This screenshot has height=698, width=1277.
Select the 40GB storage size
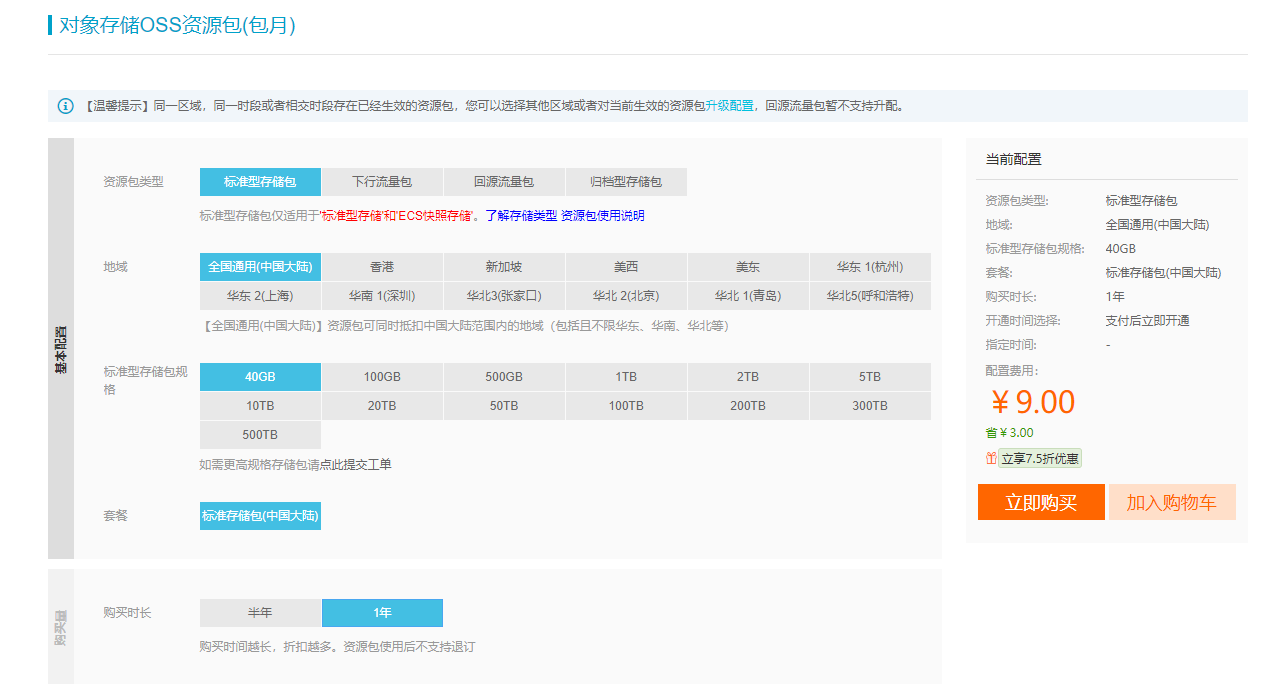point(260,377)
